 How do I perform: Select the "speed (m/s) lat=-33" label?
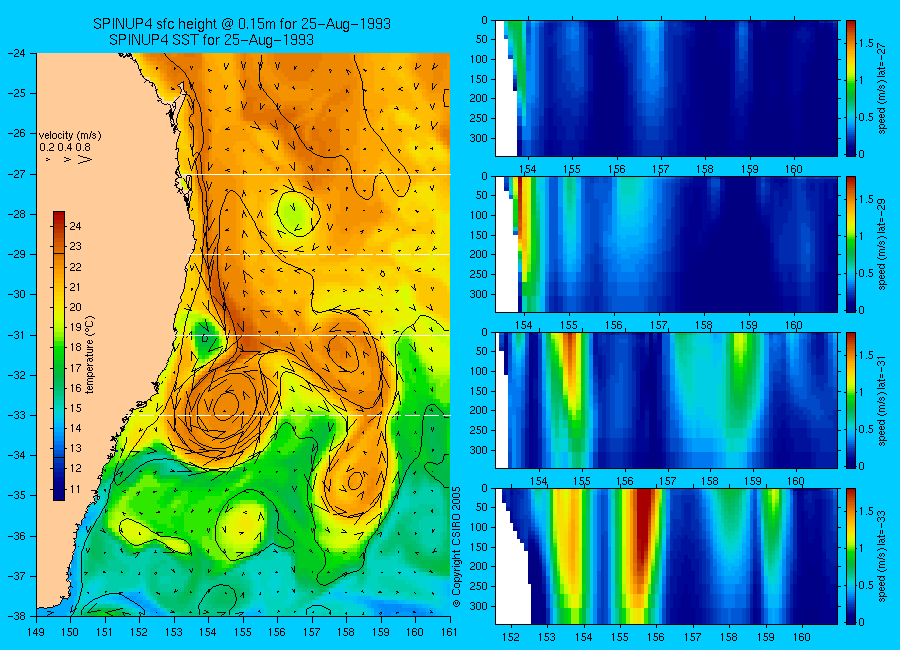tap(883, 557)
